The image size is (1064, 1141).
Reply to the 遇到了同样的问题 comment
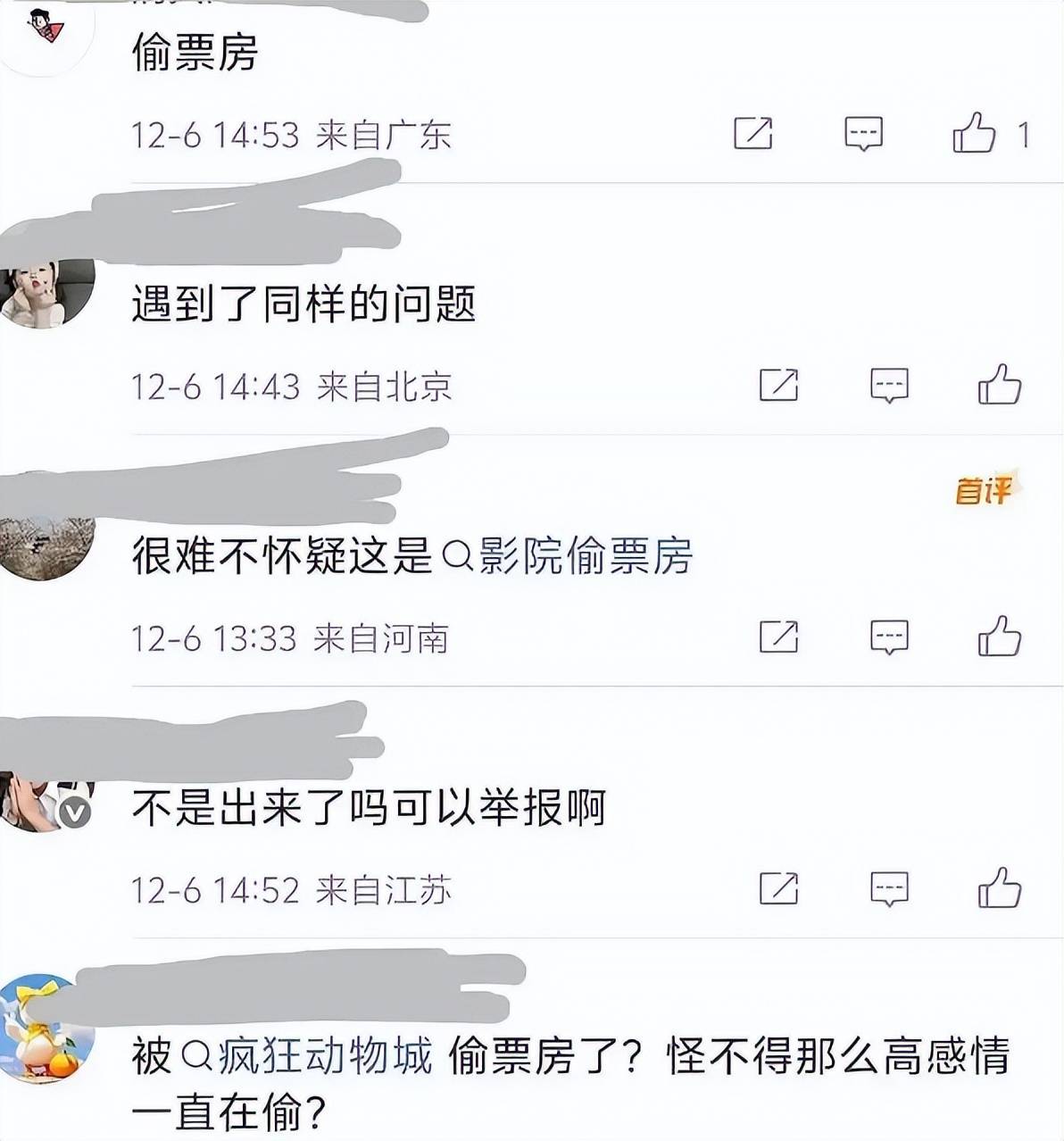(889, 386)
